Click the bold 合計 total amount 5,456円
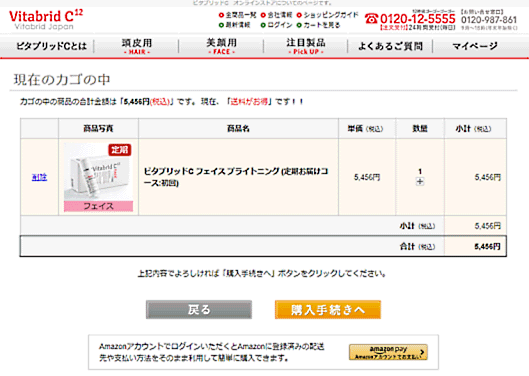The image size is (529, 376). tap(487, 246)
